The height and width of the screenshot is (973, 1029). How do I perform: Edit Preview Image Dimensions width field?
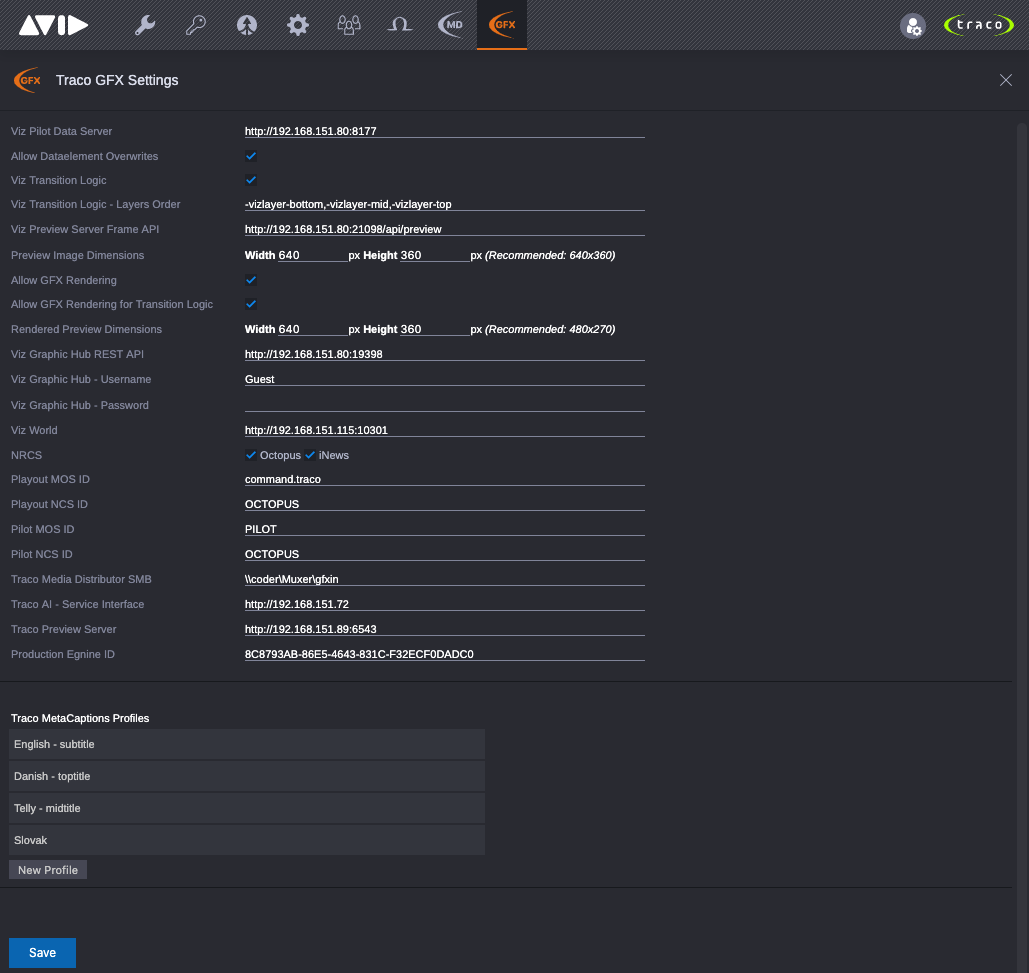(x=312, y=255)
